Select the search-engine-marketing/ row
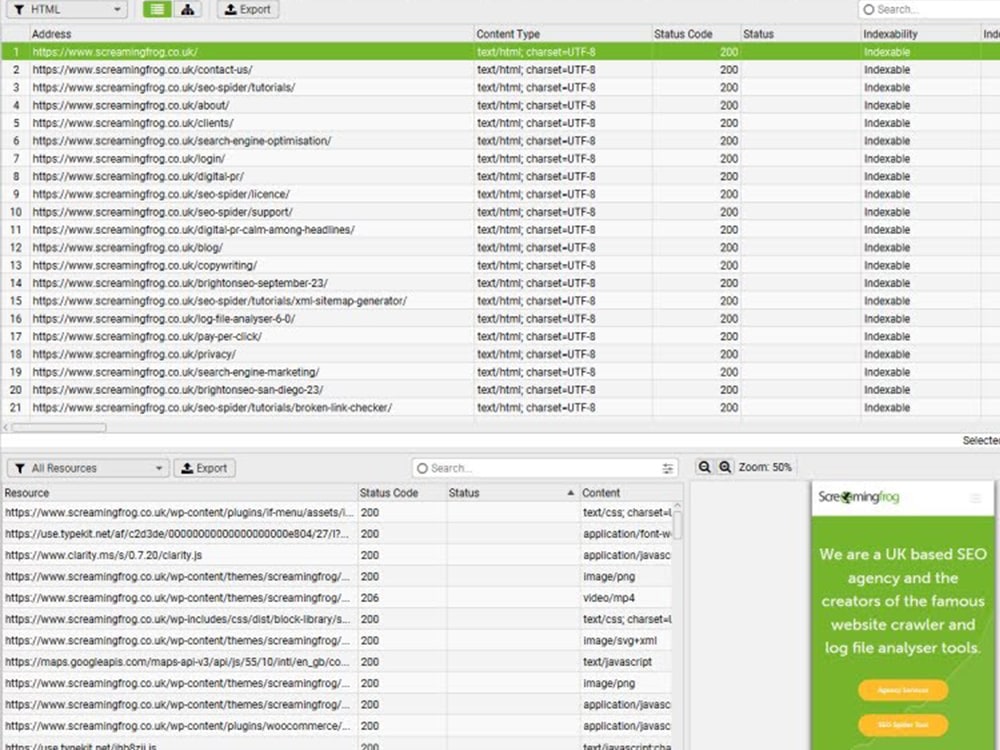Viewport: 1000px width, 750px height. coord(500,372)
